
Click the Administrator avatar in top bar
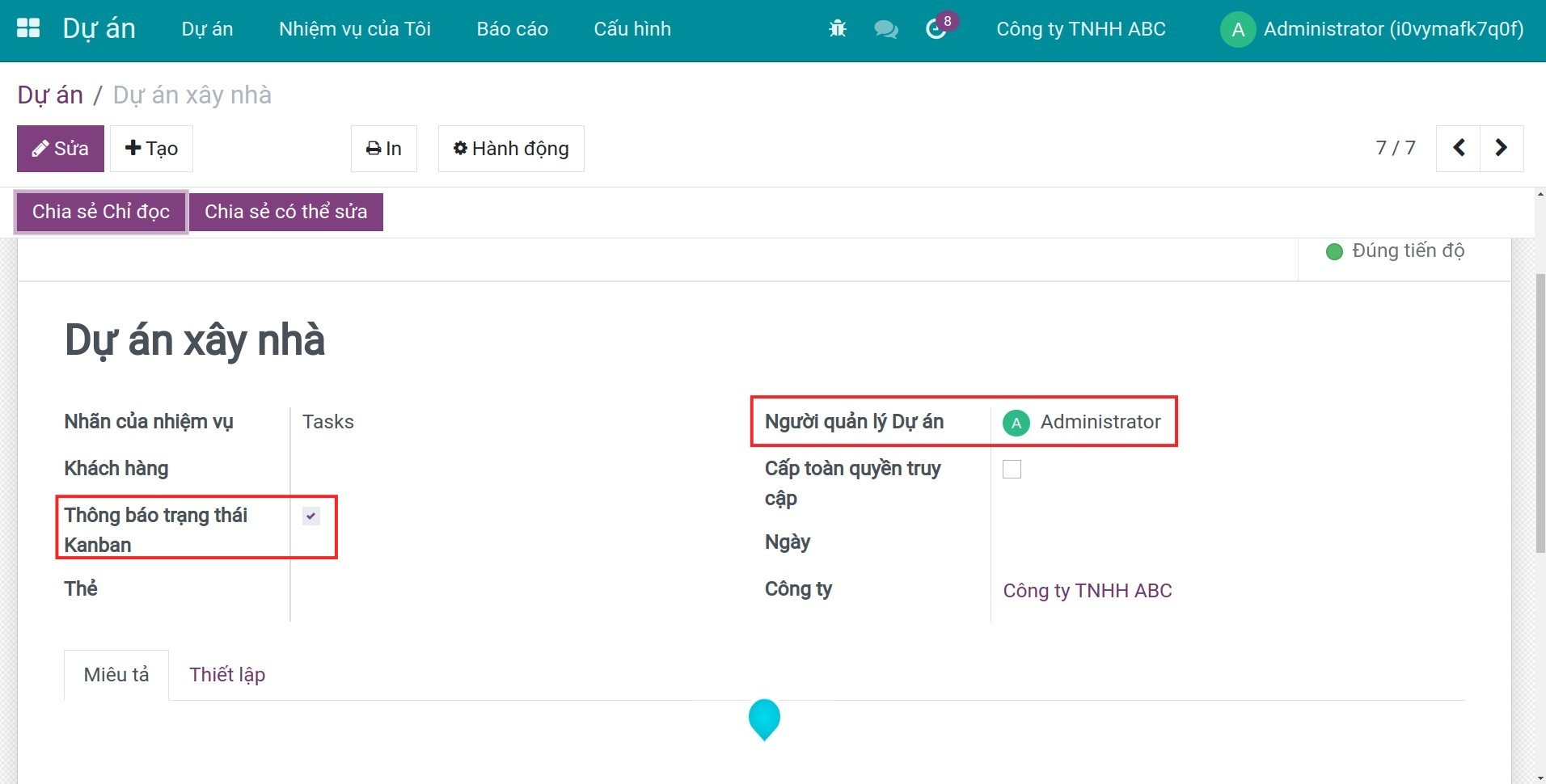[x=1237, y=30]
